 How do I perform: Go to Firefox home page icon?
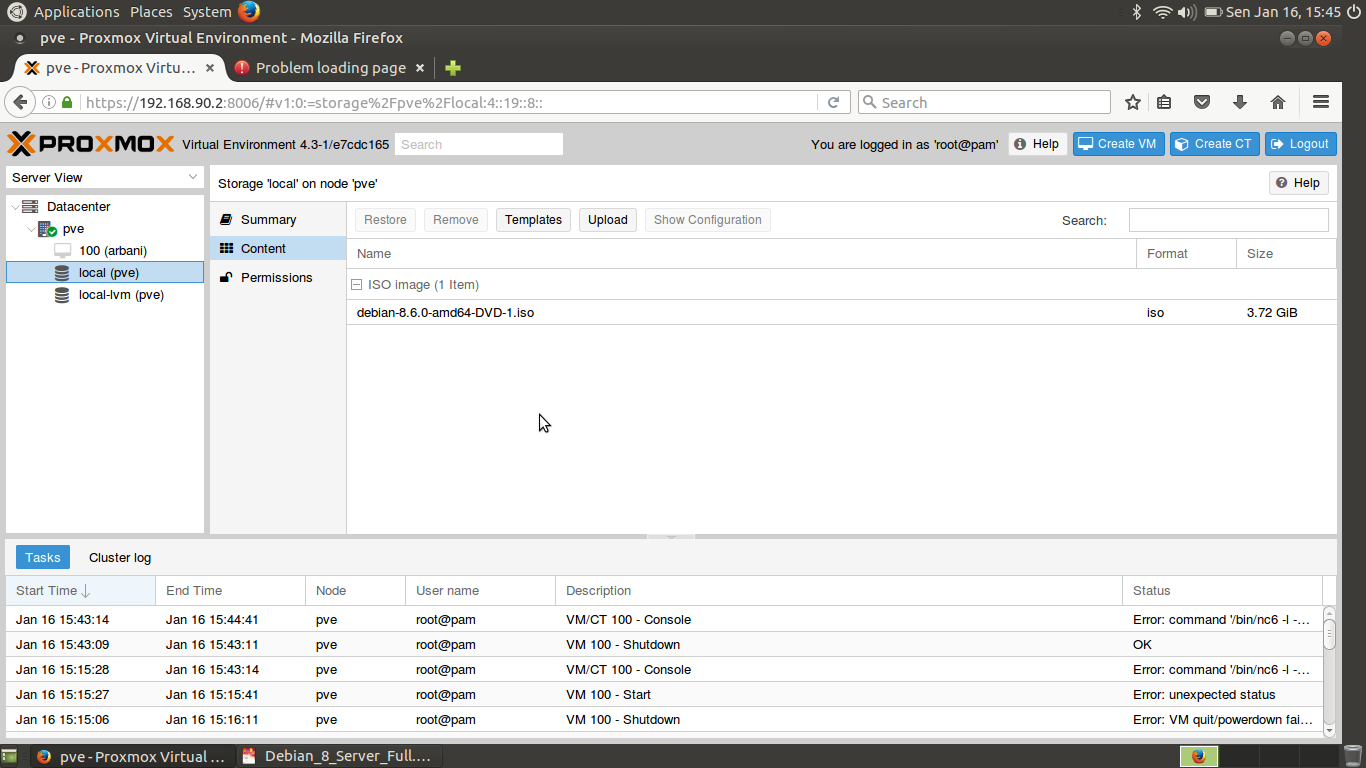[1278, 102]
